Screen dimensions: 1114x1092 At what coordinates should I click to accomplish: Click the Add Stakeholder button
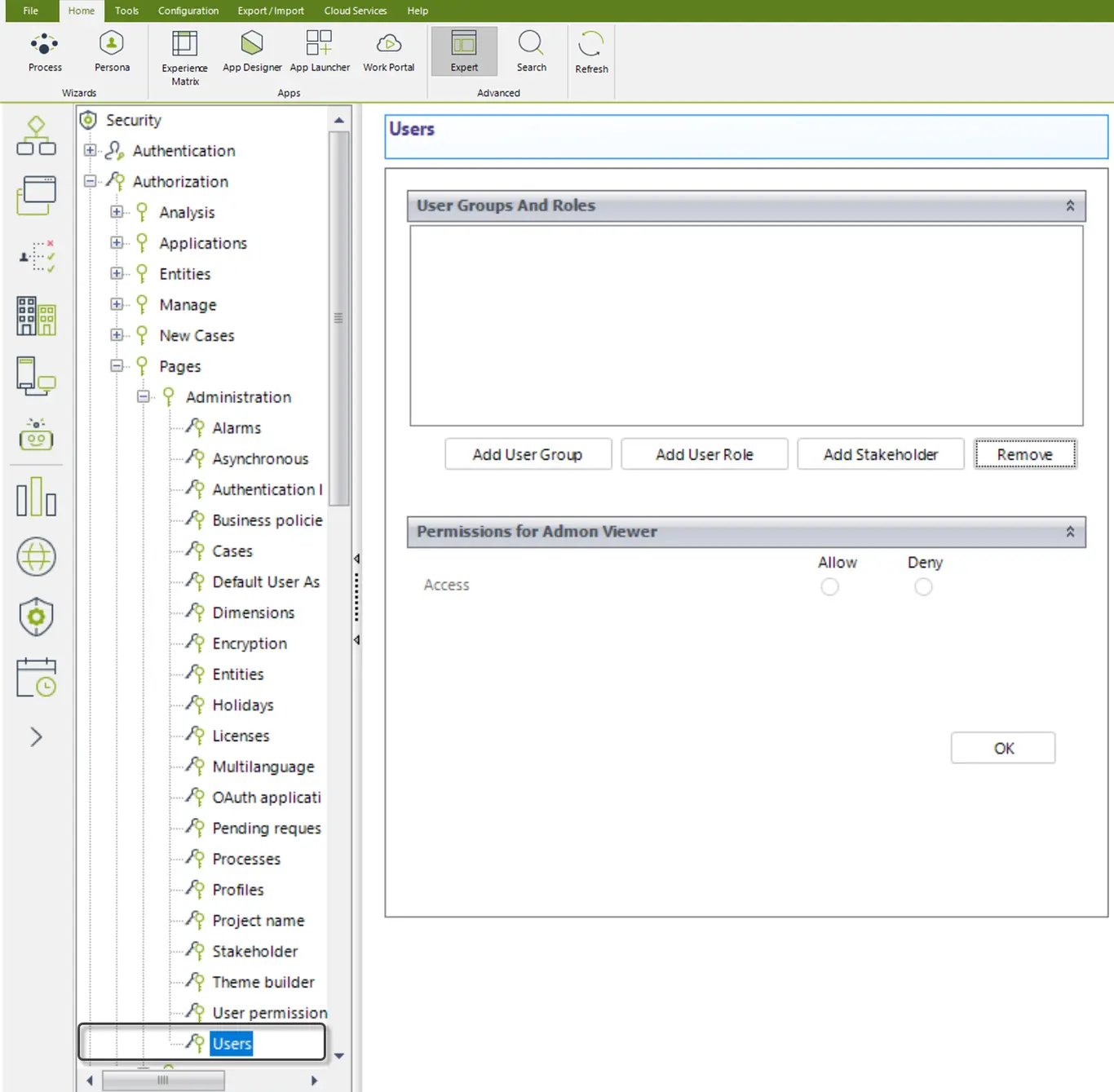(881, 454)
